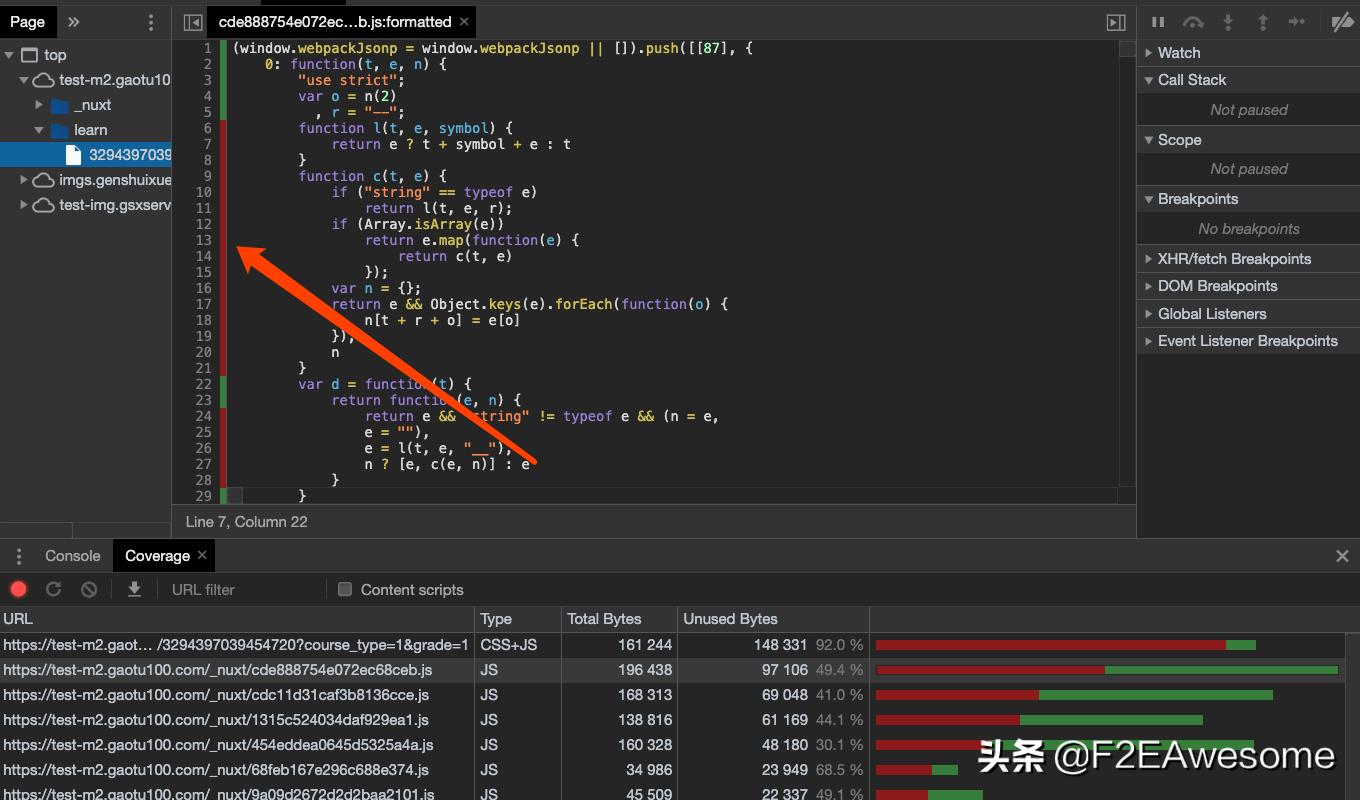Click the step over function icon
The height and width of the screenshot is (800, 1360).
[1192, 22]
